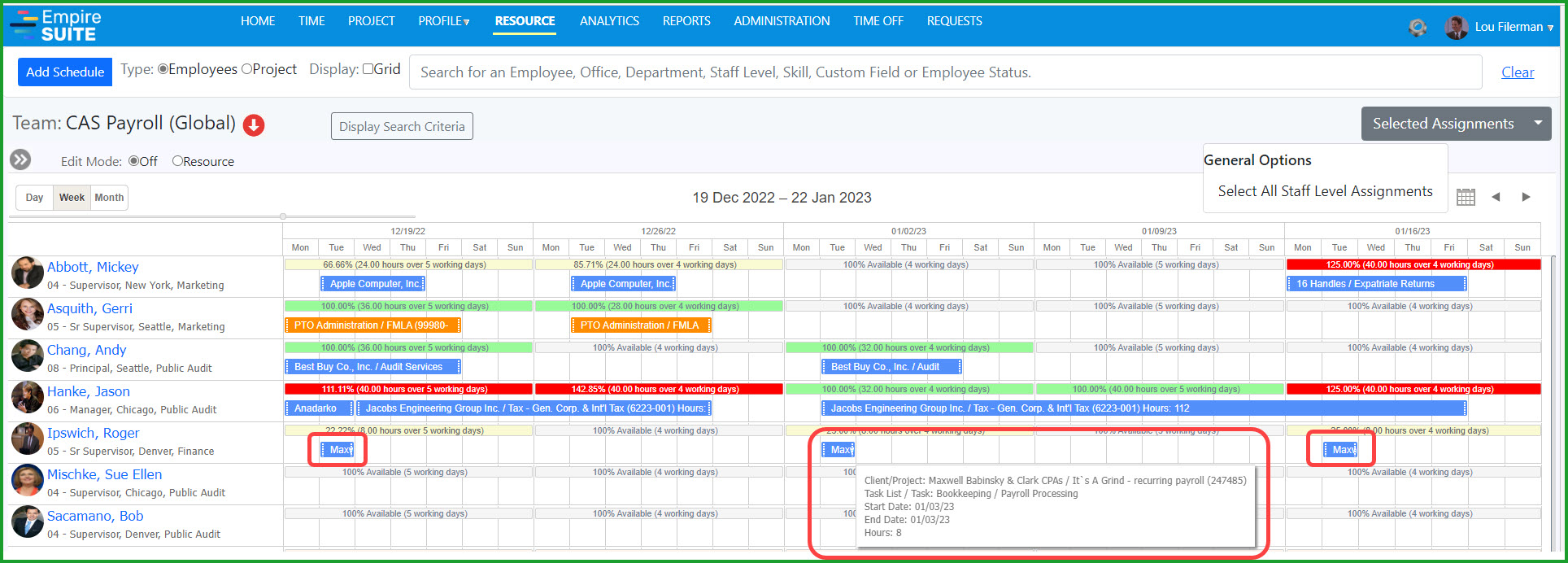Screen dimensions: 1568x563
Task: Click the Clear link
Action: click(x=1518, y=72)
